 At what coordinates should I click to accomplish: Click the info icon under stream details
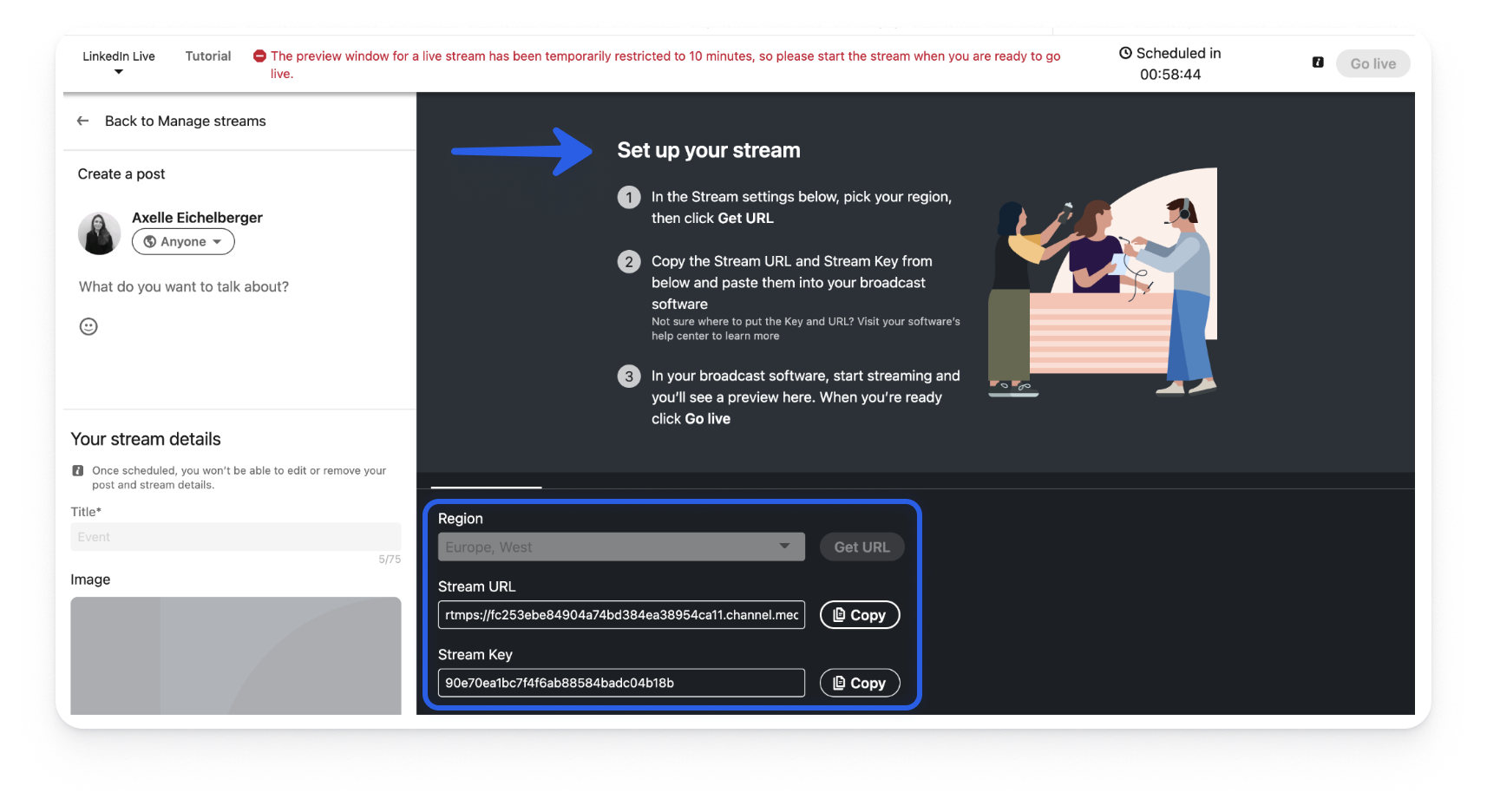pos(78,470)
